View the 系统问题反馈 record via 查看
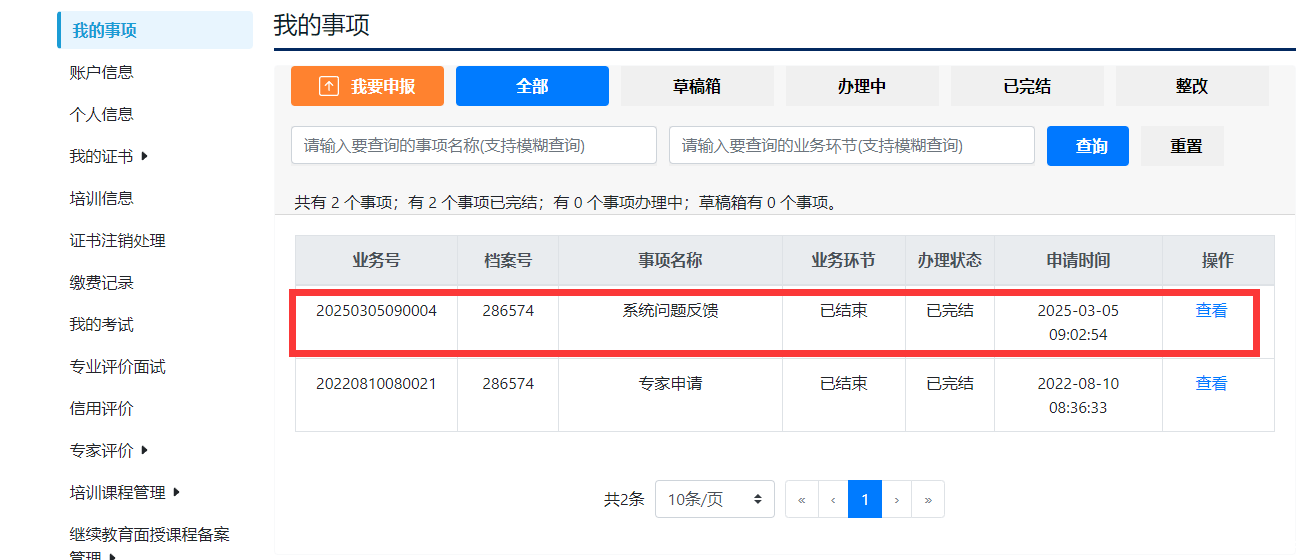Image resolution: width=1306 pixels, height=560 pixels. [1211, 310]
